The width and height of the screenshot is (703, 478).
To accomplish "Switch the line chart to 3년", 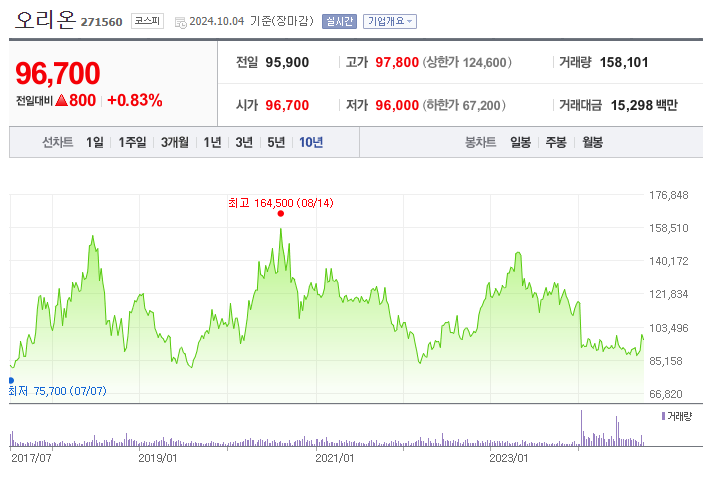I will click(x=244, y=142).
